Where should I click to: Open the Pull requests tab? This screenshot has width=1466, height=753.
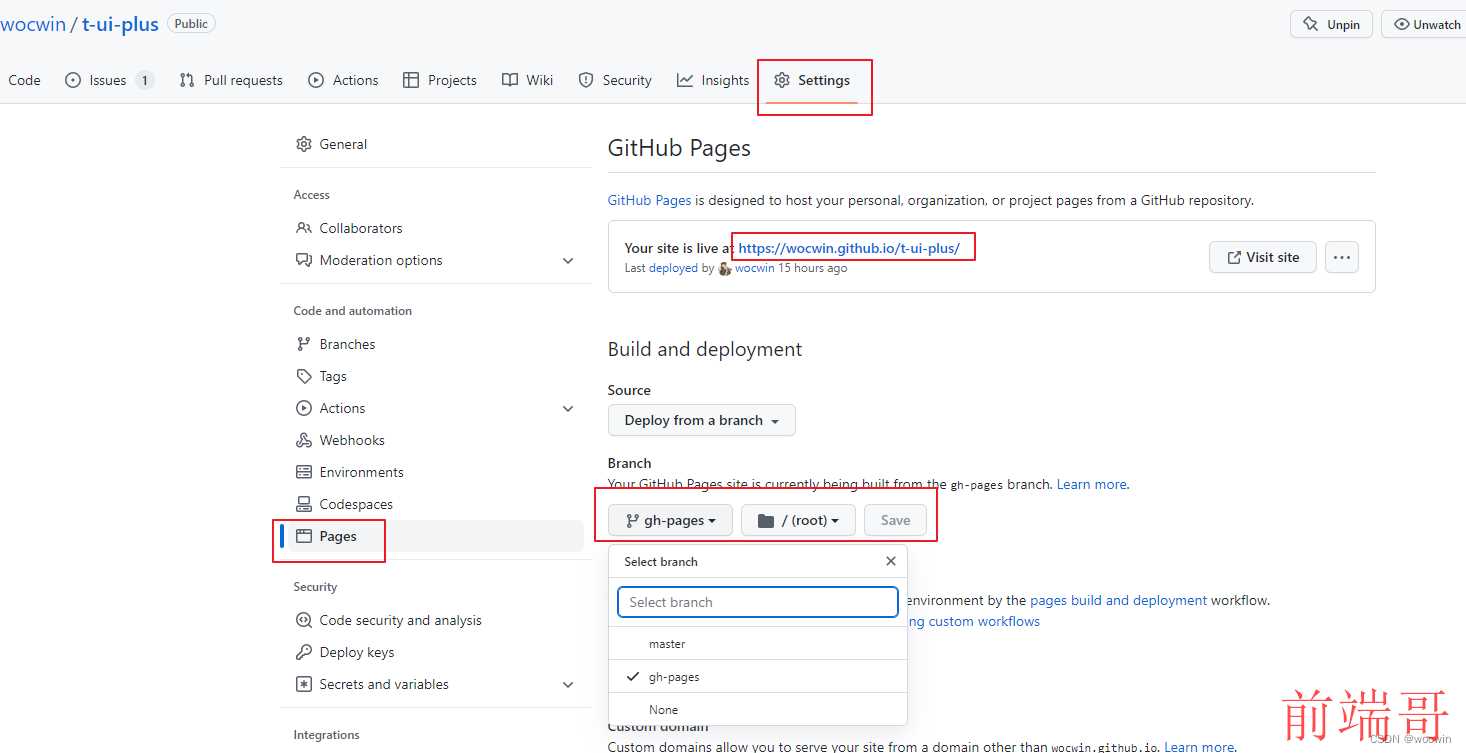[x=231, y=80]
